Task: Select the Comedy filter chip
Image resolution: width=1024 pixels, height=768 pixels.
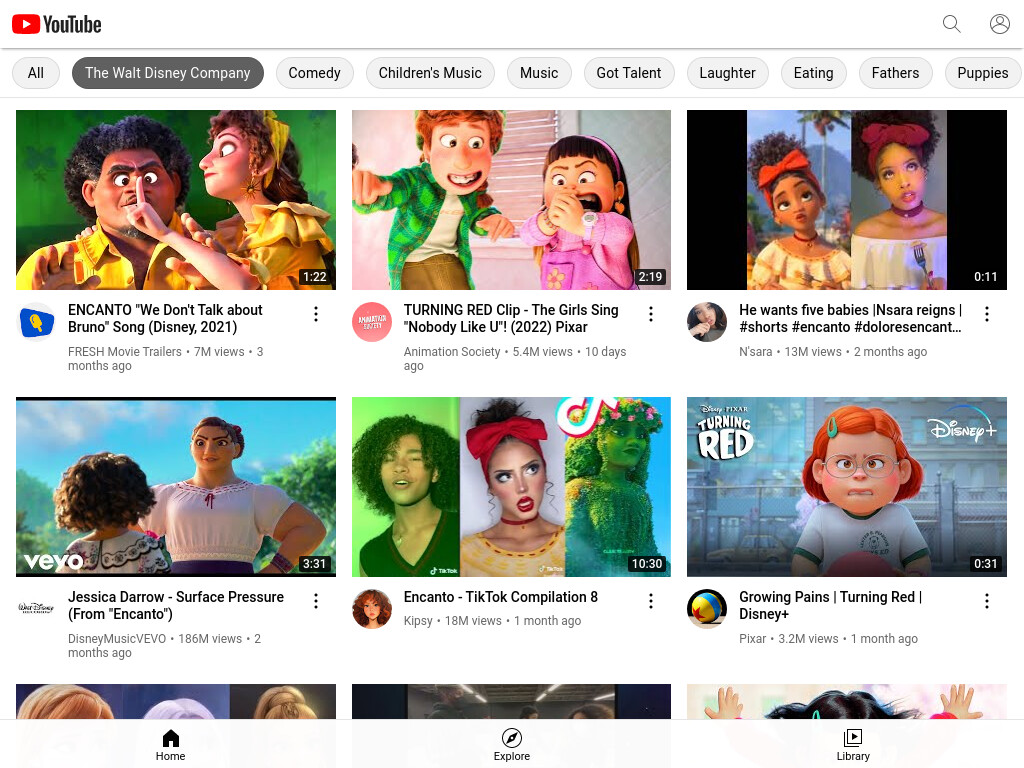Action: click(x=314, y=73)
